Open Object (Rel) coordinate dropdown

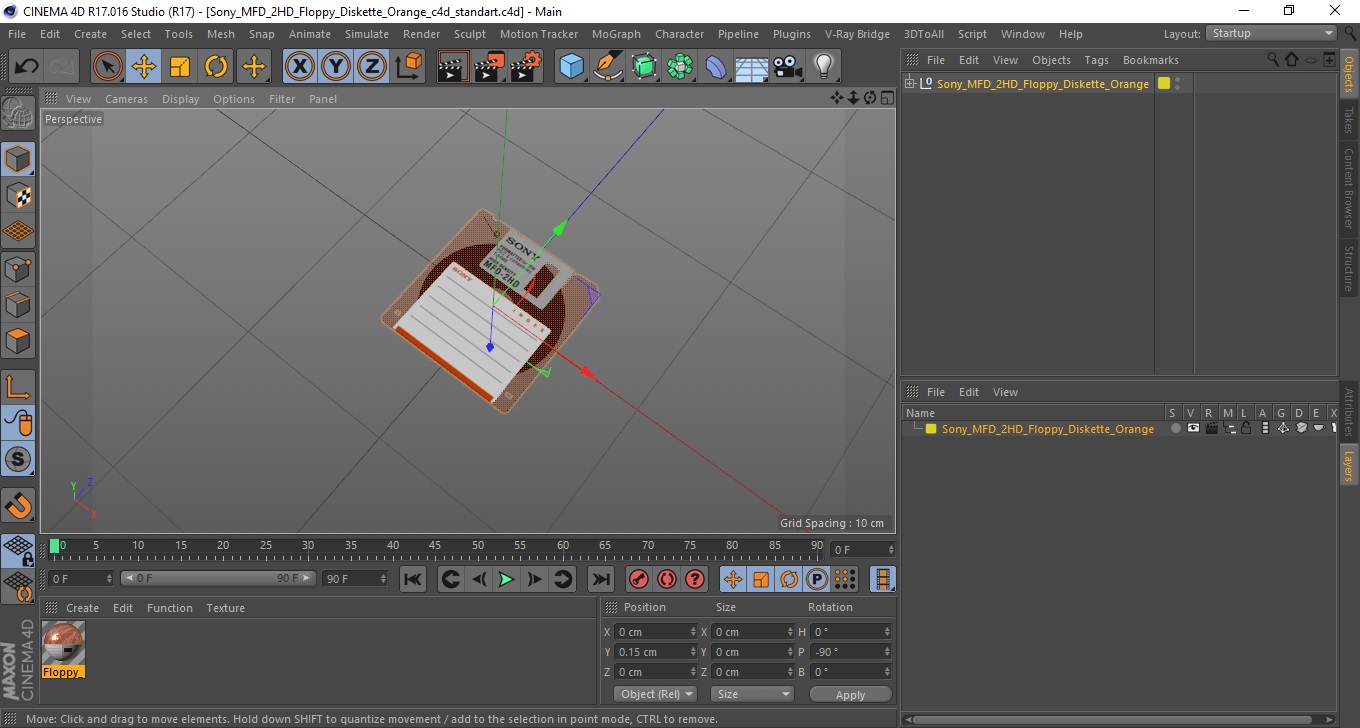coord(656,694)
